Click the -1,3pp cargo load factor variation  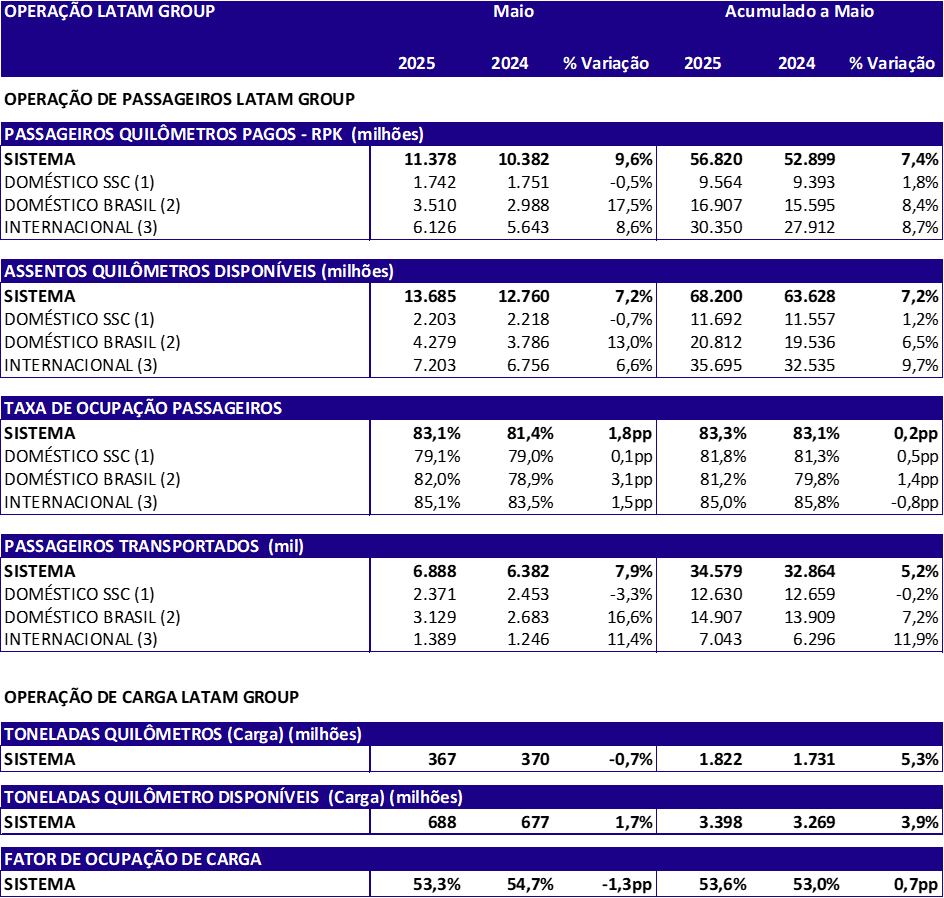tap(627, 885)
